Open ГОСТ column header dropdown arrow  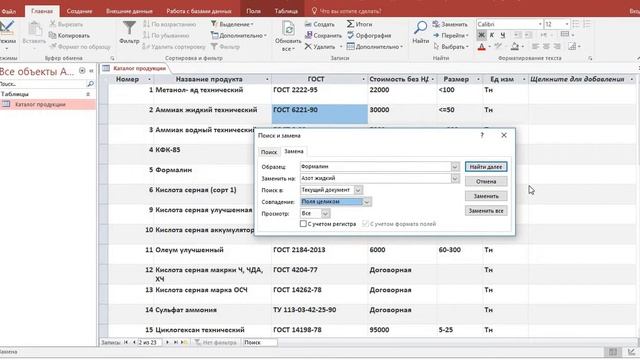tap(363, 79)
